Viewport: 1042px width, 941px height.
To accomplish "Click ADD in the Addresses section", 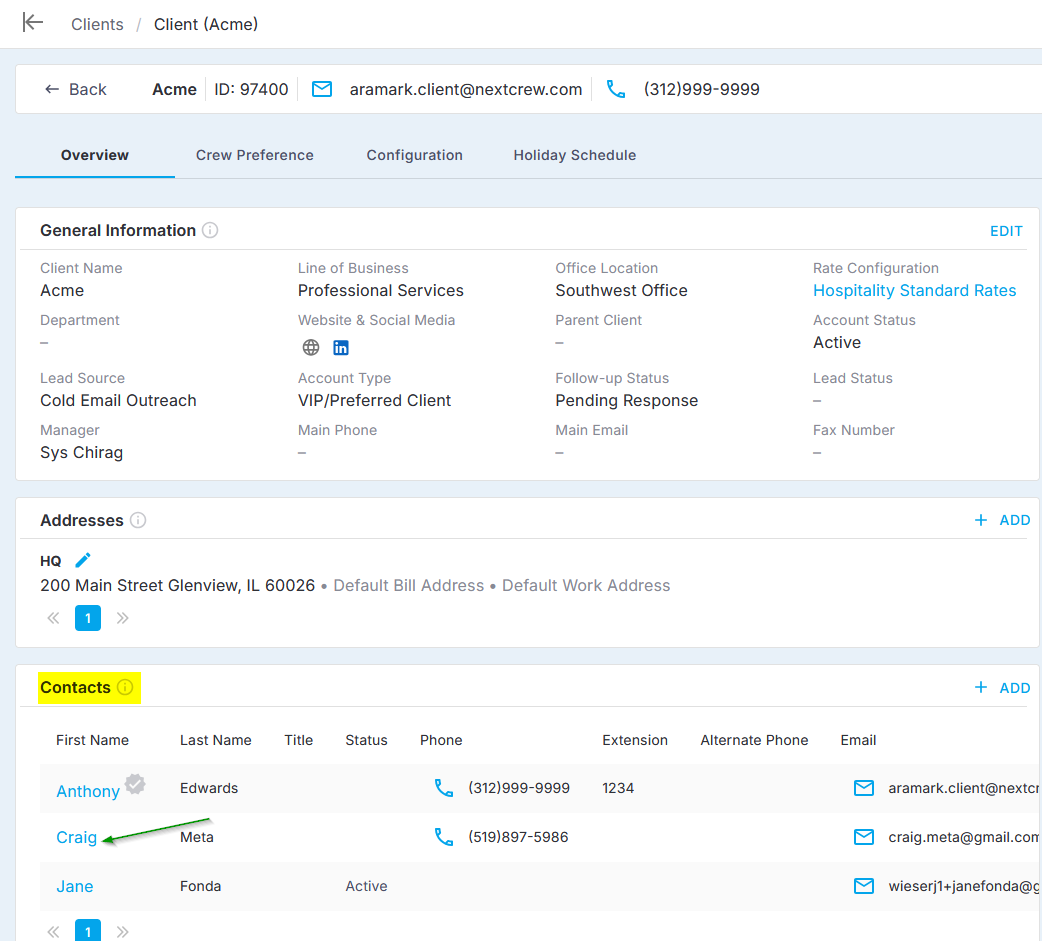I will pos(1002,520).
